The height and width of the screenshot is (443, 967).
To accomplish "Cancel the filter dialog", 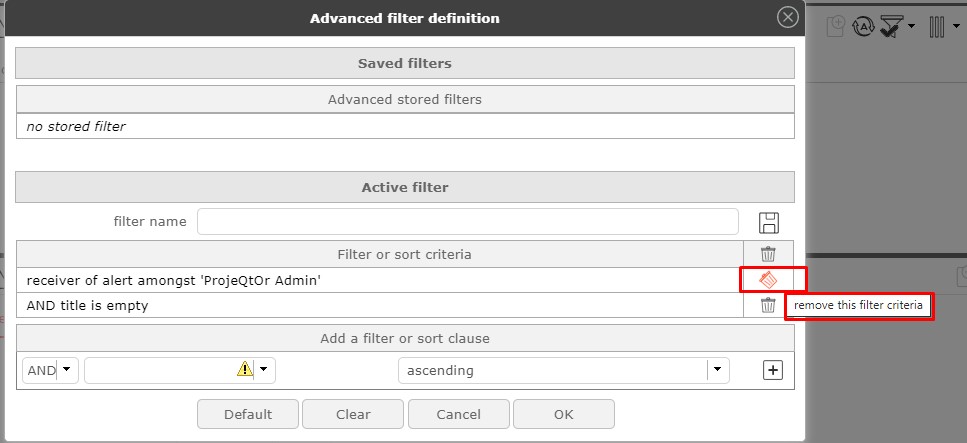I will (x=459, y=414).
